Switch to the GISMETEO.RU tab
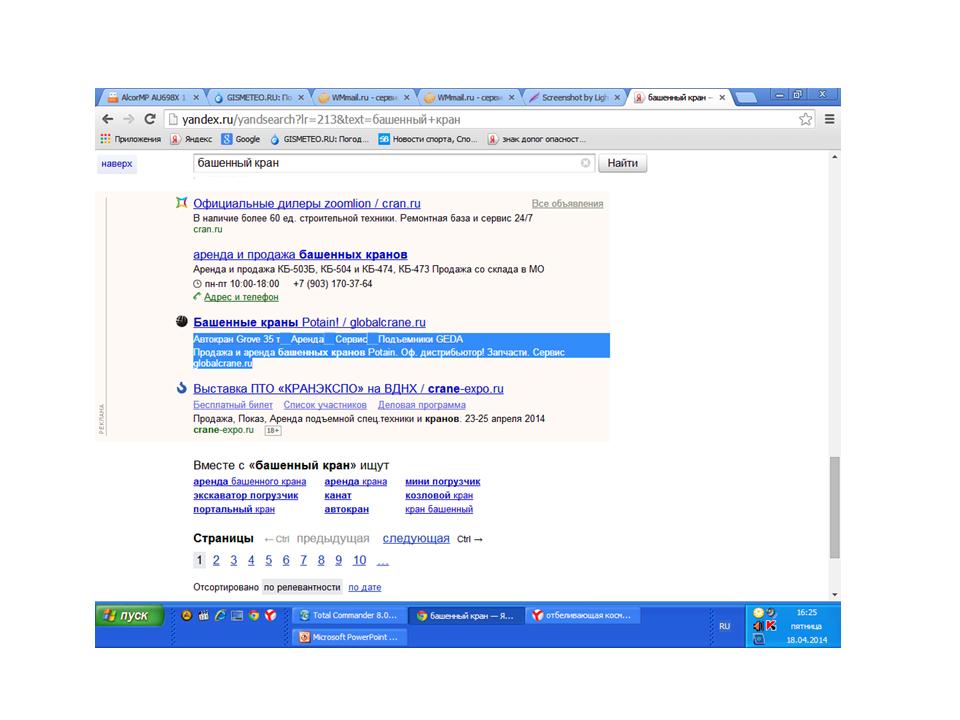960x720 pixels. (258, 97)
